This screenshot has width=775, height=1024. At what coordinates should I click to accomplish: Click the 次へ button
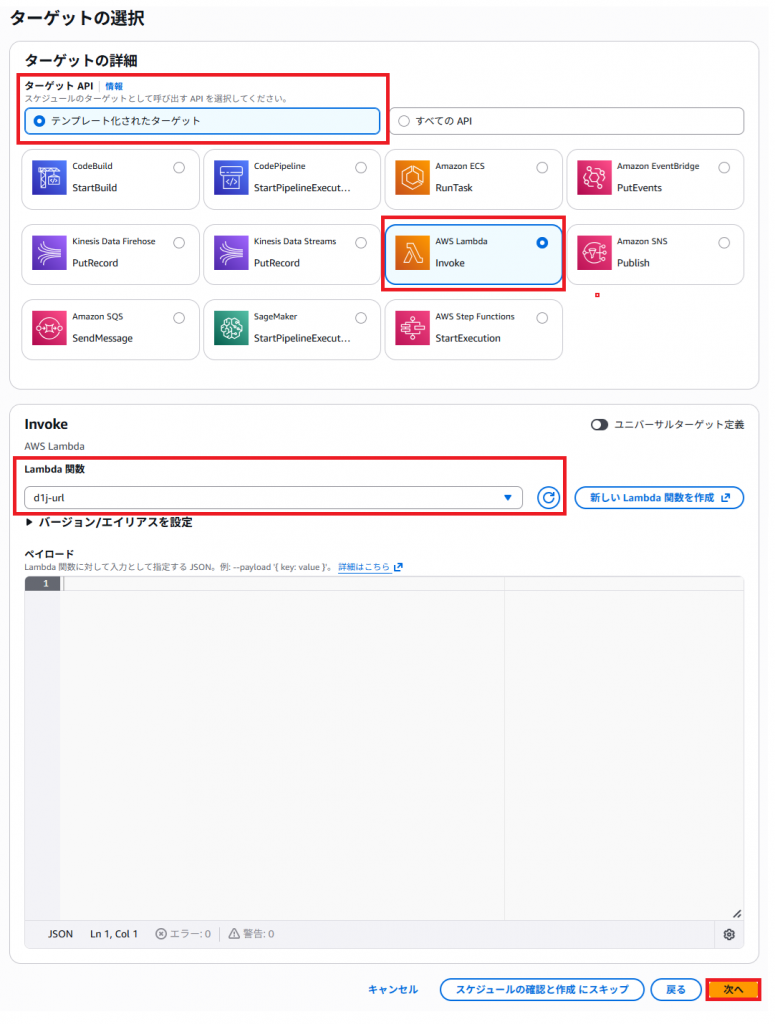pyautogui.click(x=733, y=989)
